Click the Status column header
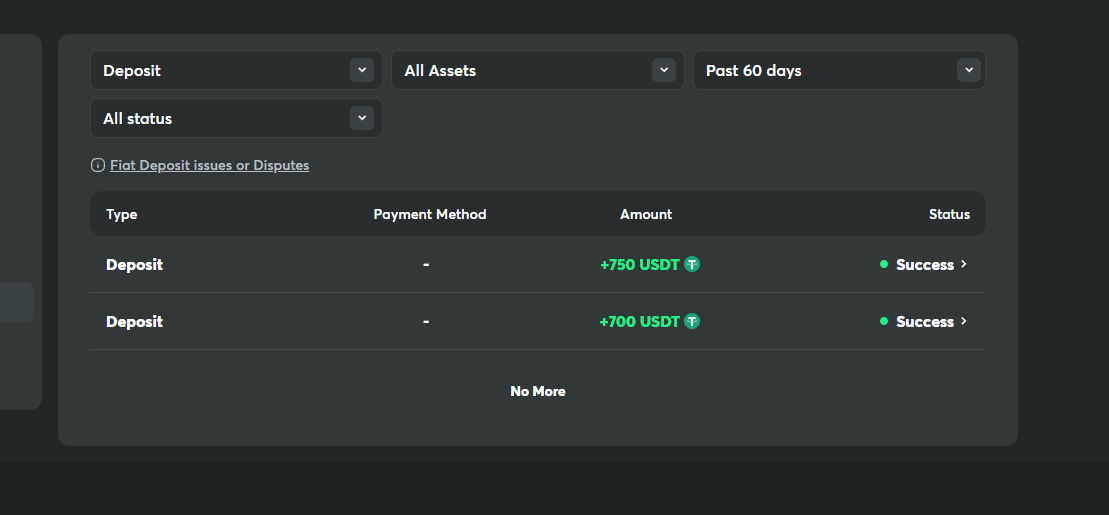Image resolution: width=1109 pixels, height=515 pixels. tap(949, 214)
